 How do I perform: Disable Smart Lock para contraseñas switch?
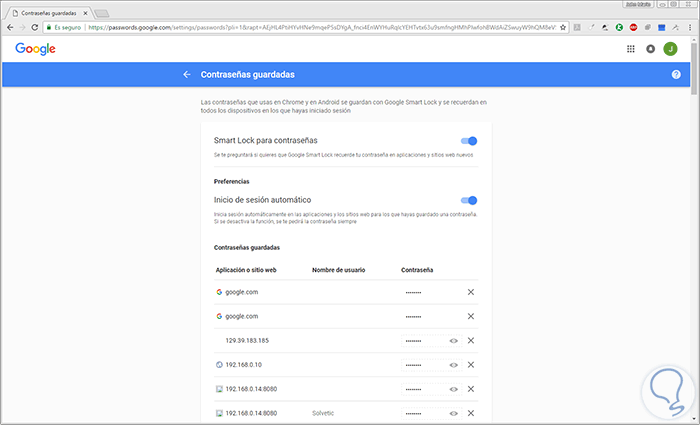click(x=468, y=142)
